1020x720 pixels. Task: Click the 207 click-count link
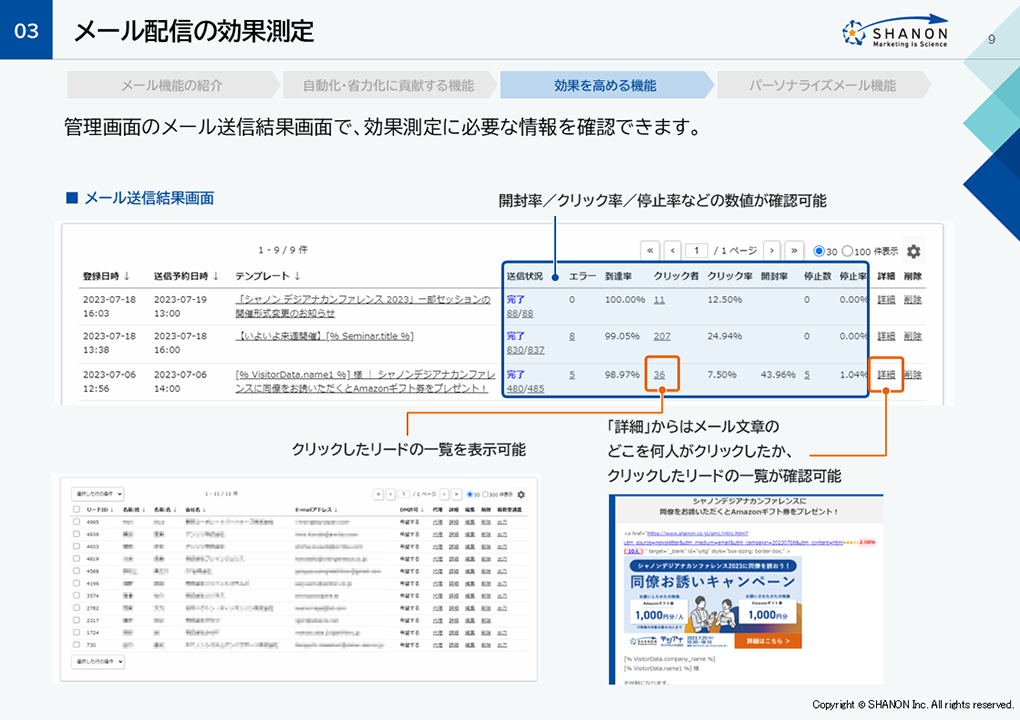[x=662, y=336]
